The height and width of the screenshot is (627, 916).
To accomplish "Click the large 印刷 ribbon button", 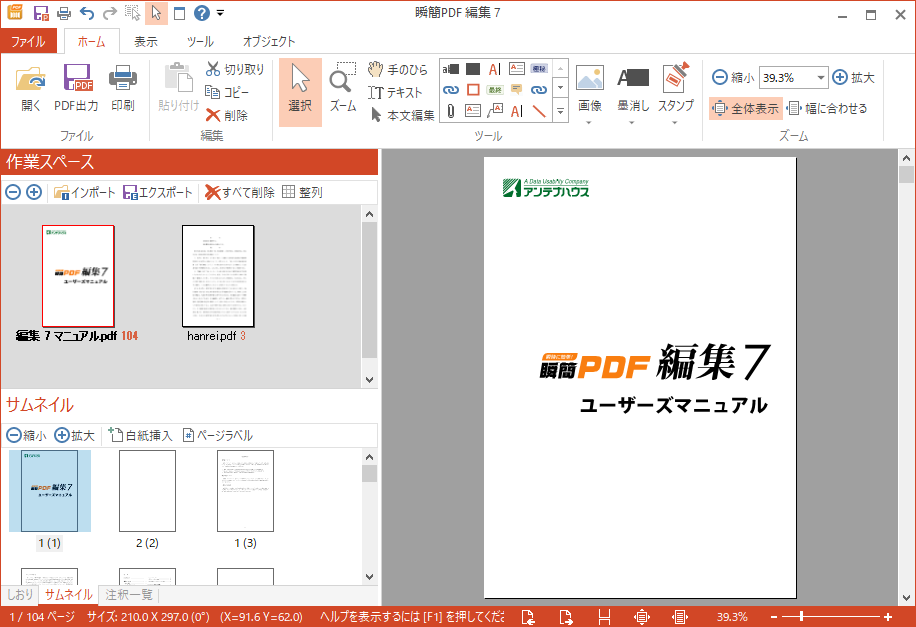I will coord(123,89).
